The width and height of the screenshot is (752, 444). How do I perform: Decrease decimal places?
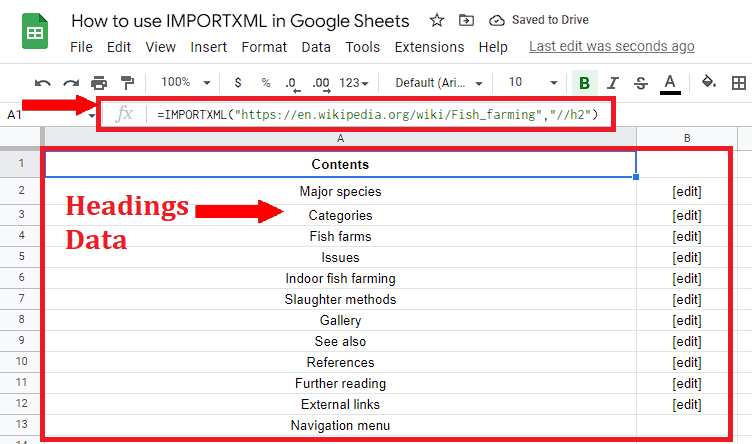292,84
